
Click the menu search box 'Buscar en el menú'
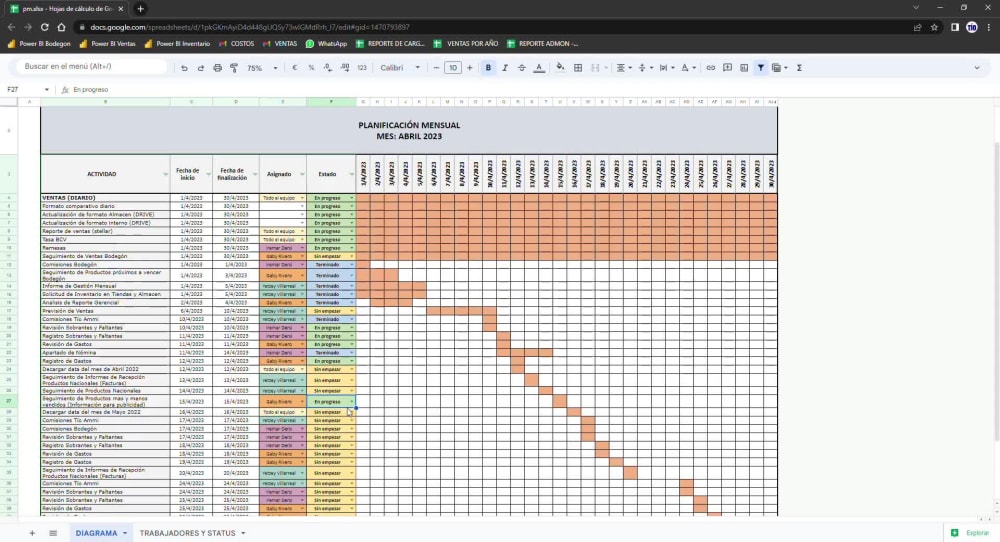tap(91, 66)
